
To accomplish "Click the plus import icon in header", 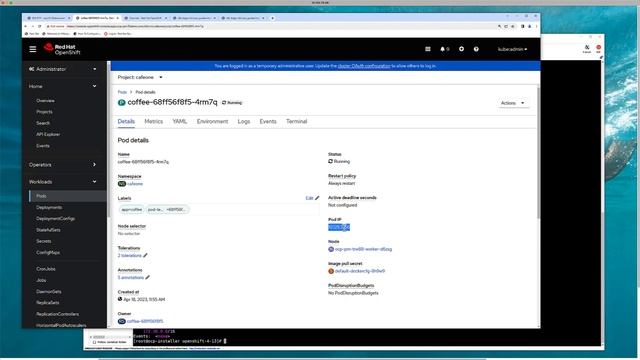I will coord(461,49).
